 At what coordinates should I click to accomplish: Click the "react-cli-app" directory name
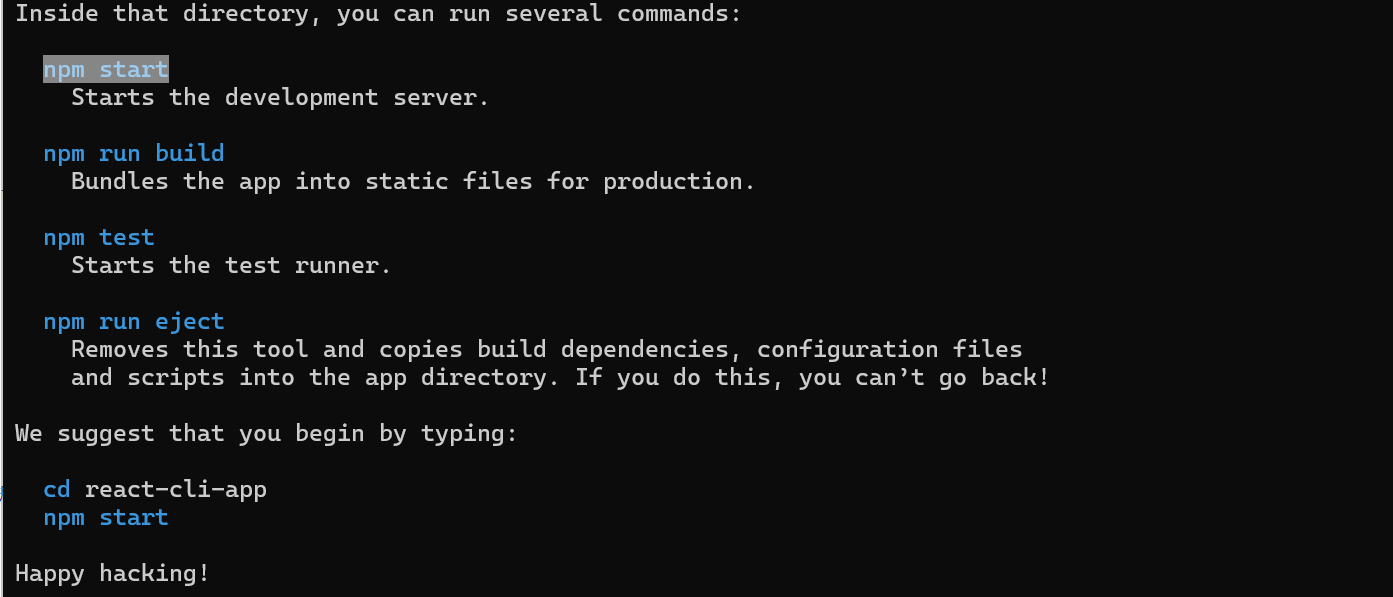[x=175, y=489]
